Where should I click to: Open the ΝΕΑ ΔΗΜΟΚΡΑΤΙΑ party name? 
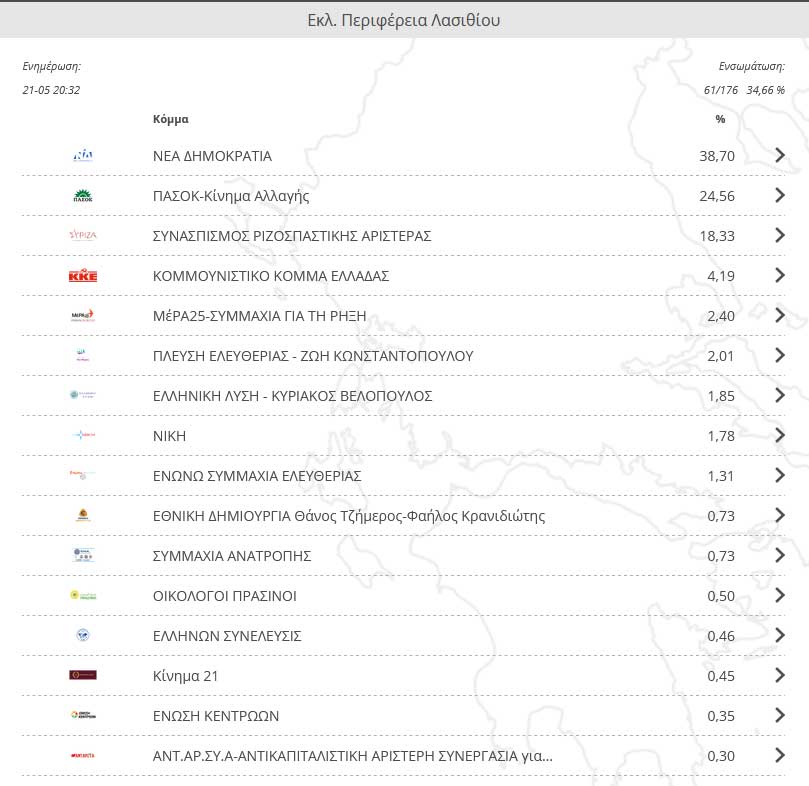212,156
